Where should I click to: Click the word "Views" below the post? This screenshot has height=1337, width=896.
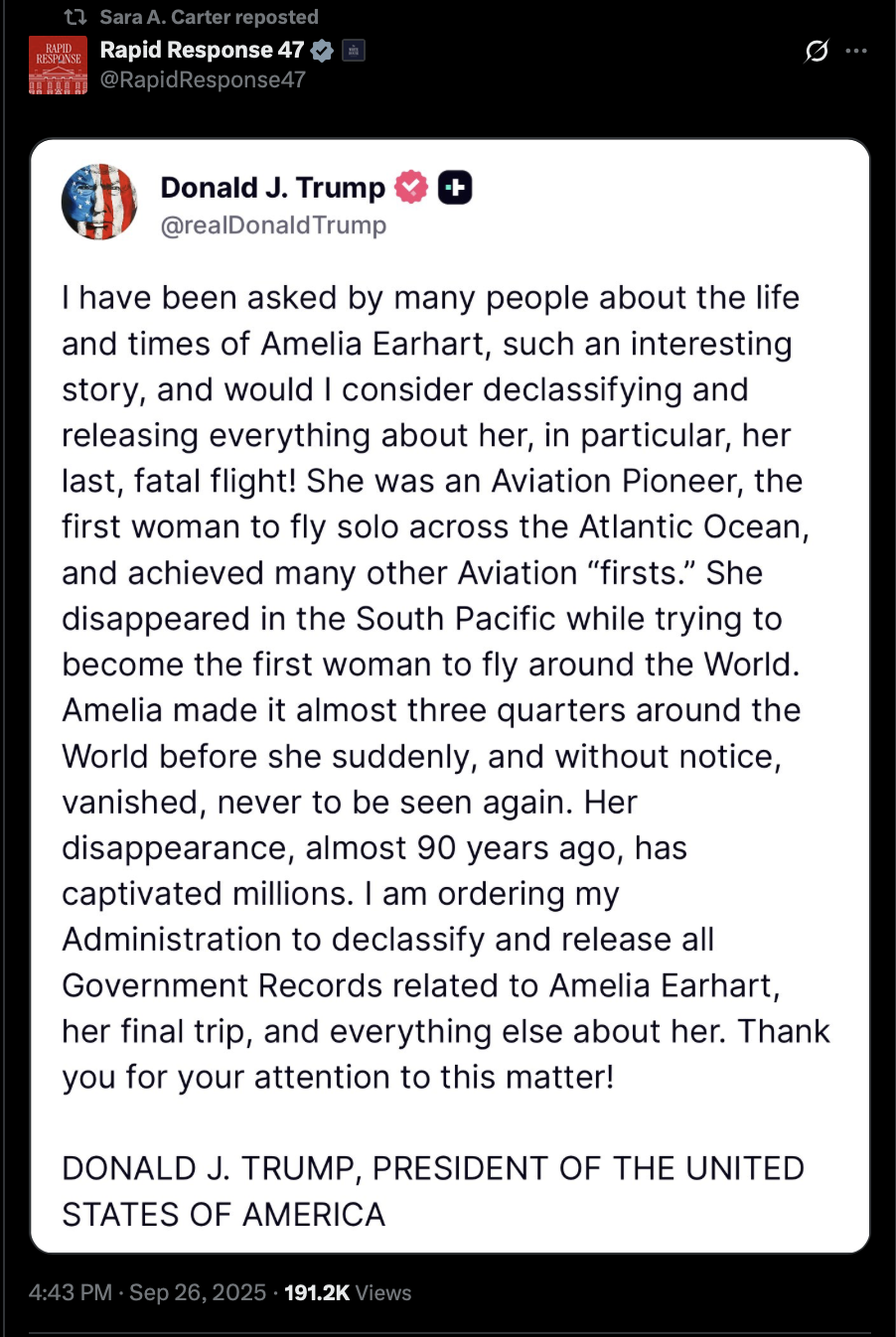tap(383, 1292)
